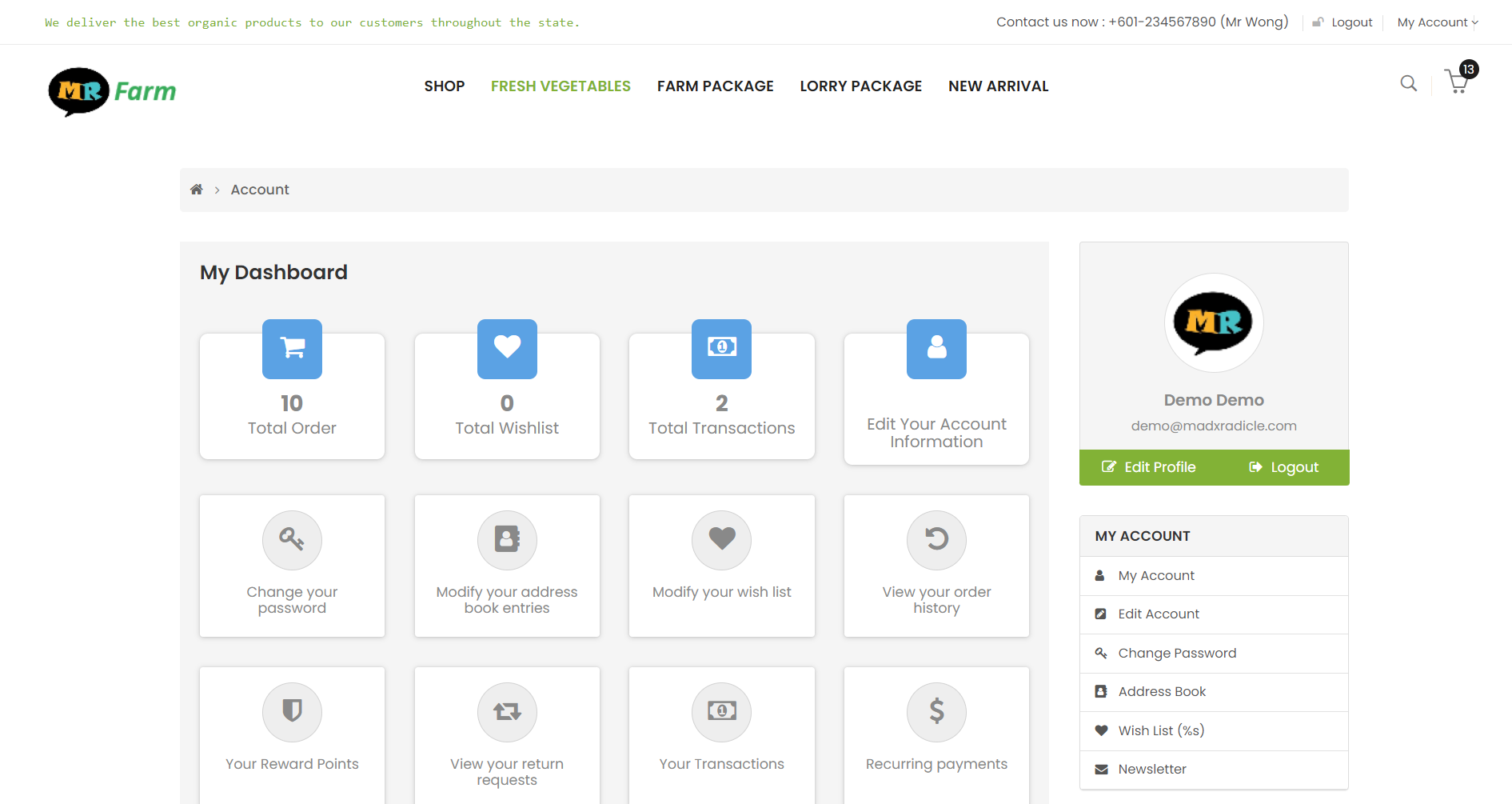Image resolution: width=1512 pixels, height=804 pixels.
Task: Click the return requests arrows icon
Action: tap(507, 712)
